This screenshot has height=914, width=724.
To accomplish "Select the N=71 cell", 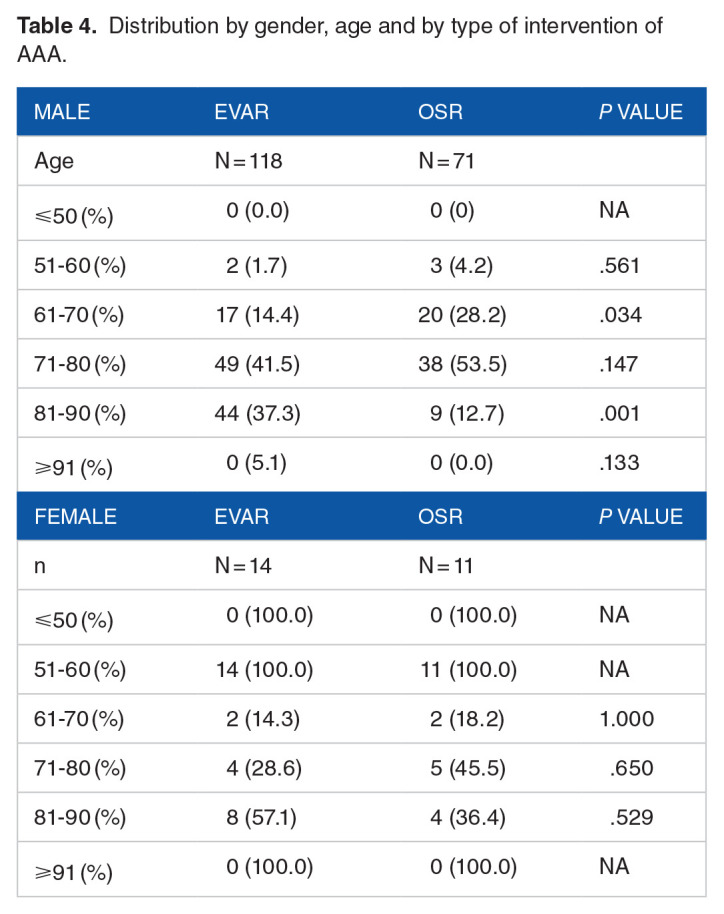I will pyautogui.click(x=447, y=161).
